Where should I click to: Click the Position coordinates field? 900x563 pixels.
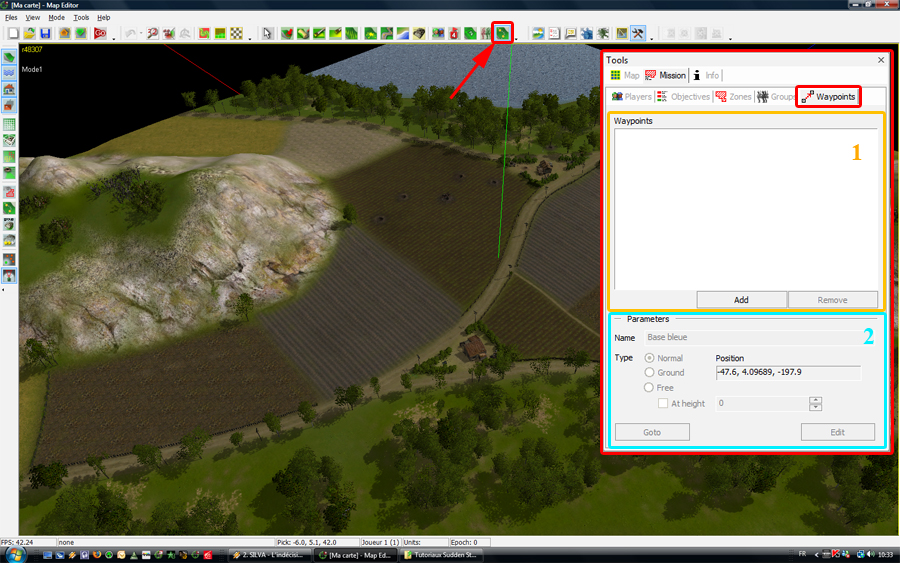click(x=788, y=372)
